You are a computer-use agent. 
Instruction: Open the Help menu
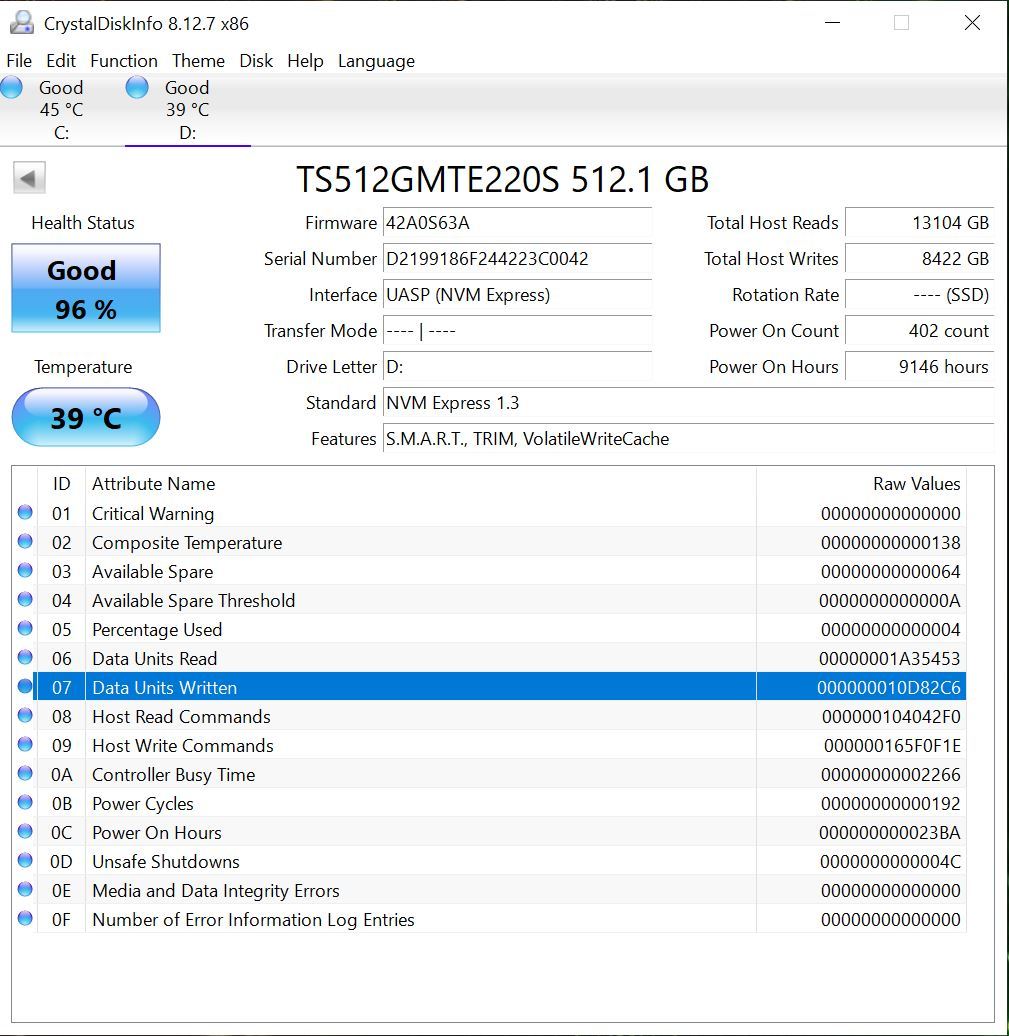click(305, 61)
